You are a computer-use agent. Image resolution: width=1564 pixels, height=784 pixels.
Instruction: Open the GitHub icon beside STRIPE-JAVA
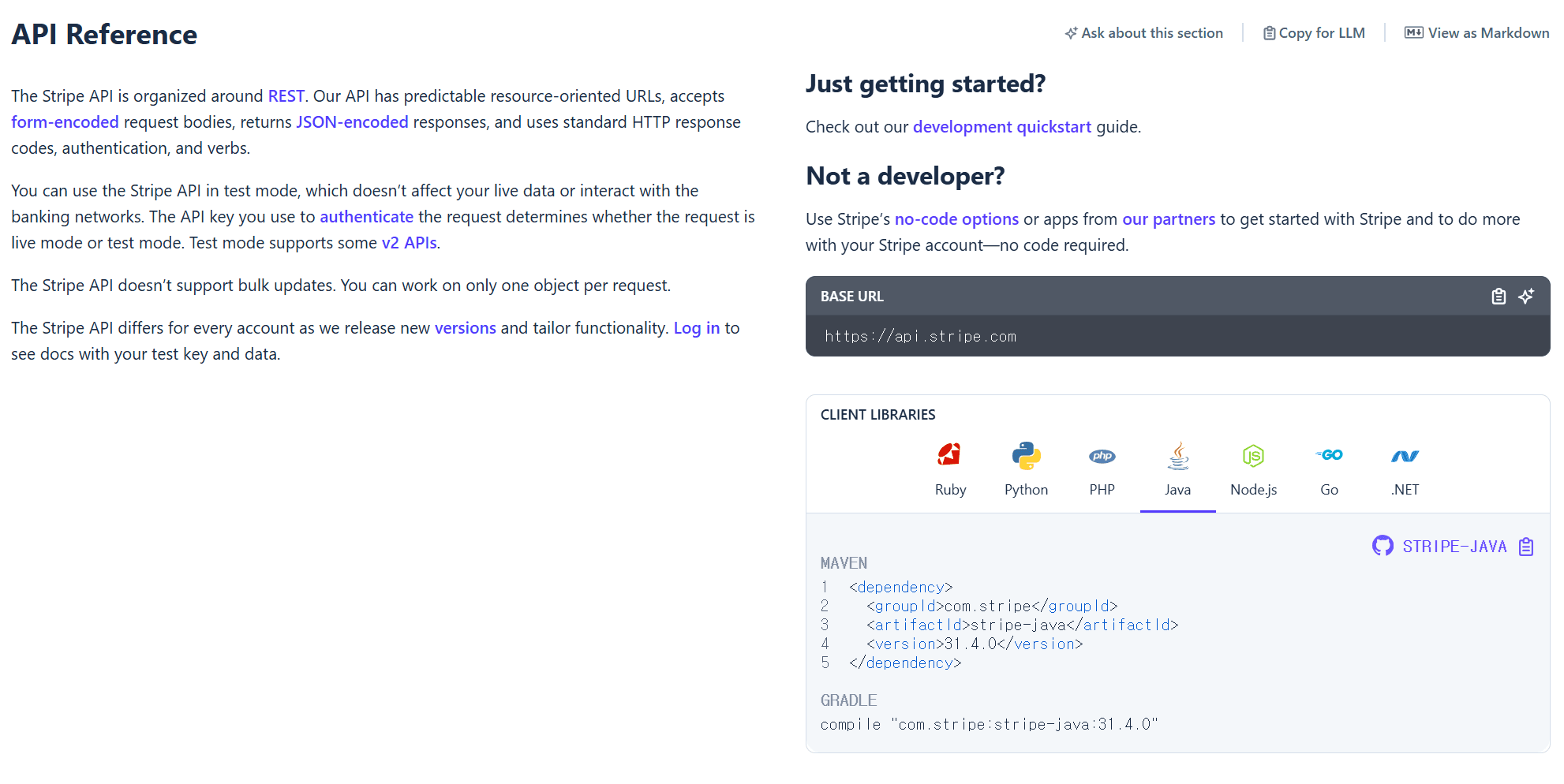click(x=1383, y=545)
